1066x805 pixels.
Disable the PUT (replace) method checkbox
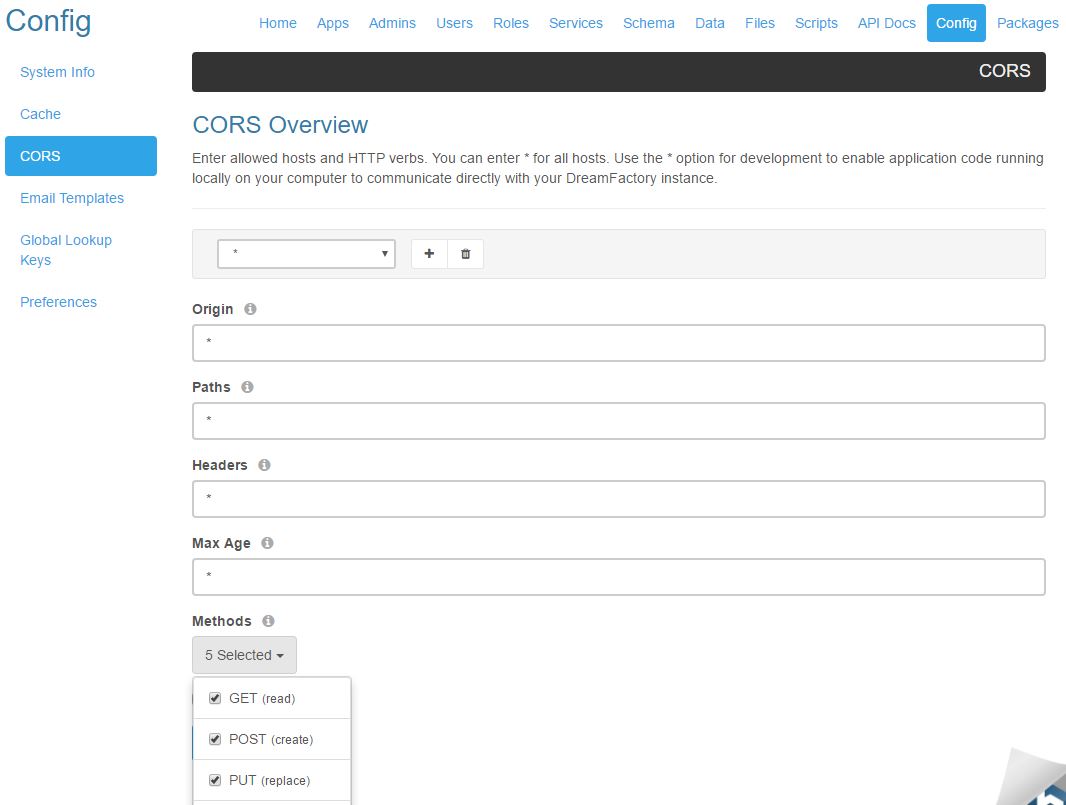[x=215, y=780]
